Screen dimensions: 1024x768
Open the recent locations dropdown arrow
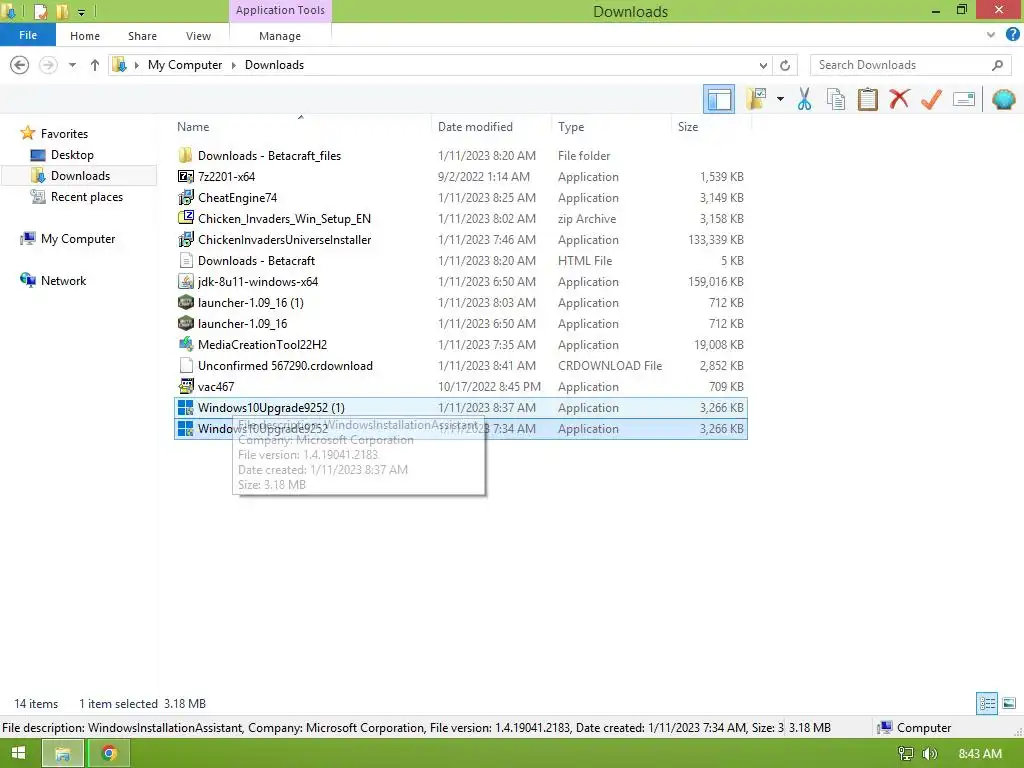(72, 65)
